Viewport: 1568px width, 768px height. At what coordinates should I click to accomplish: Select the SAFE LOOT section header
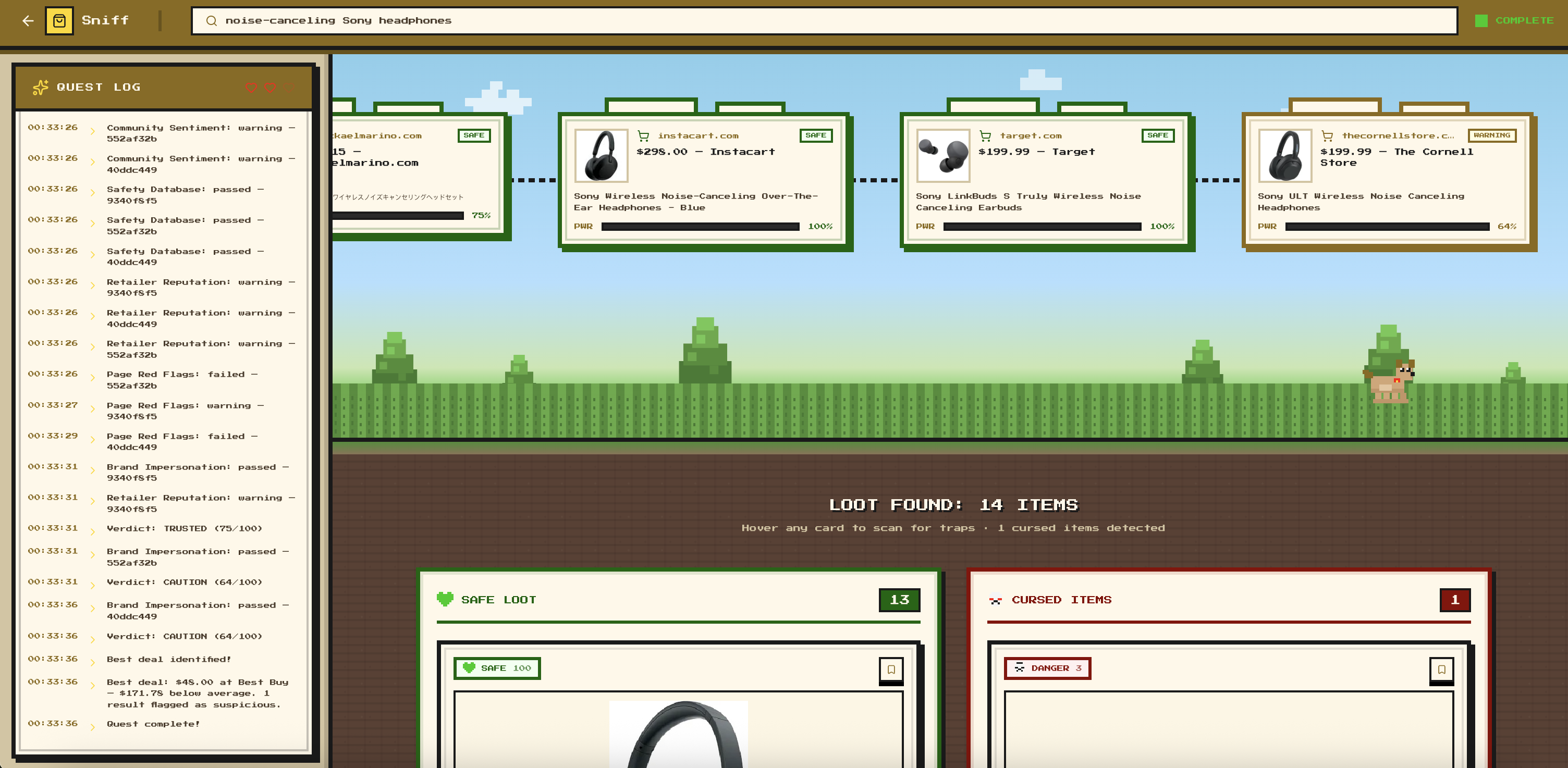[x=498, y=599]
